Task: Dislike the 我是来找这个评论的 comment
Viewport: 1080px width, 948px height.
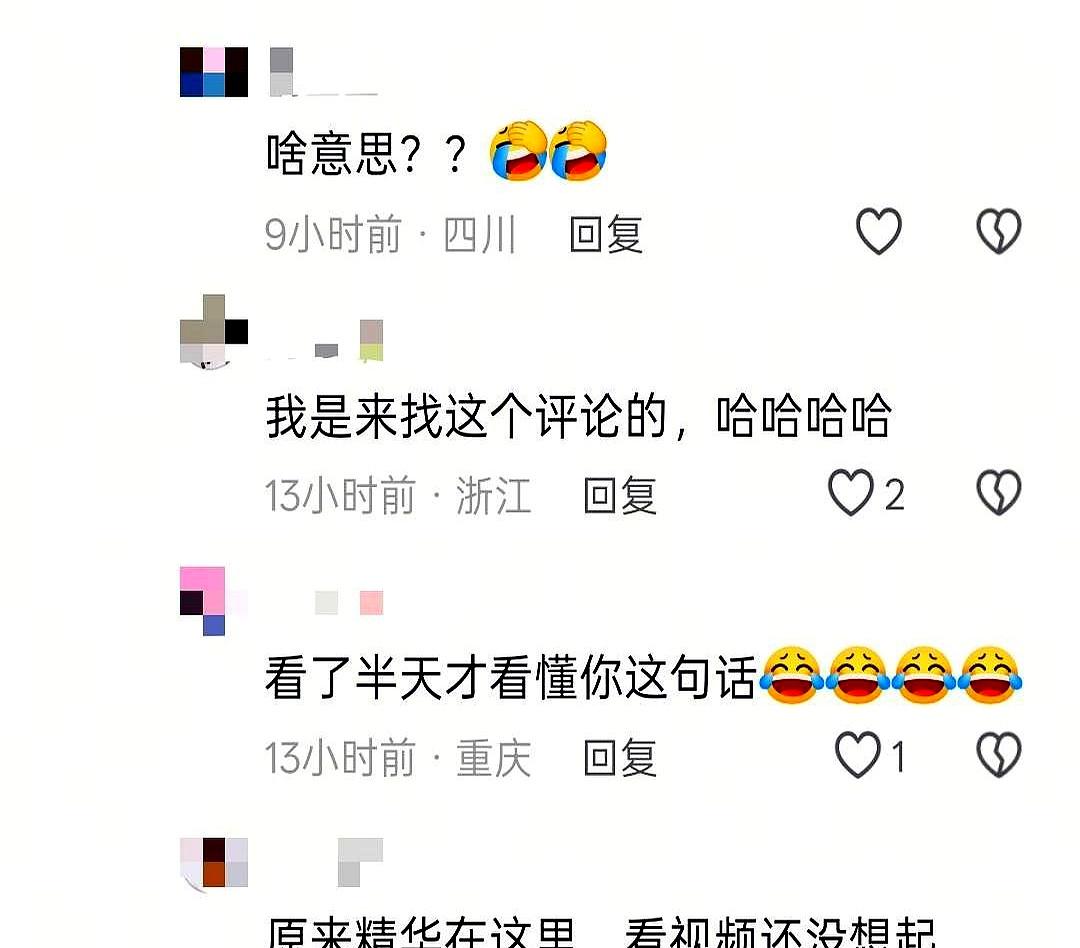Action: (999, 493)
